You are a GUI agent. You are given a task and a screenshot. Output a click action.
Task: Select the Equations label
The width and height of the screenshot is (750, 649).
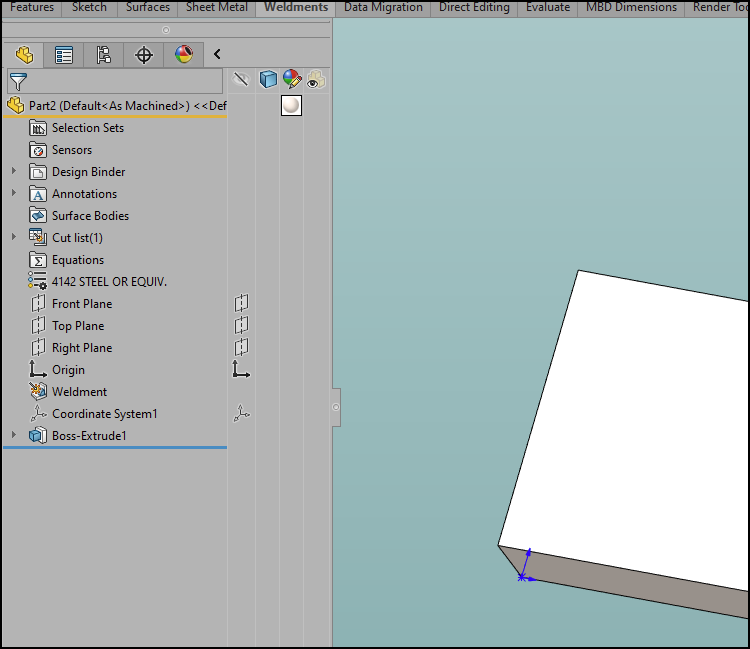pos(78,260)
